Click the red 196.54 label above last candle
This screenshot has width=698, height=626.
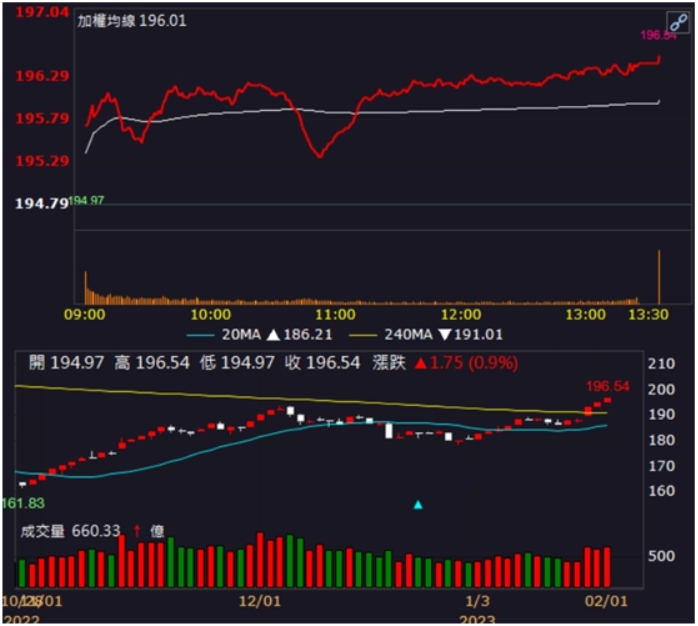[x=608, y=386]
